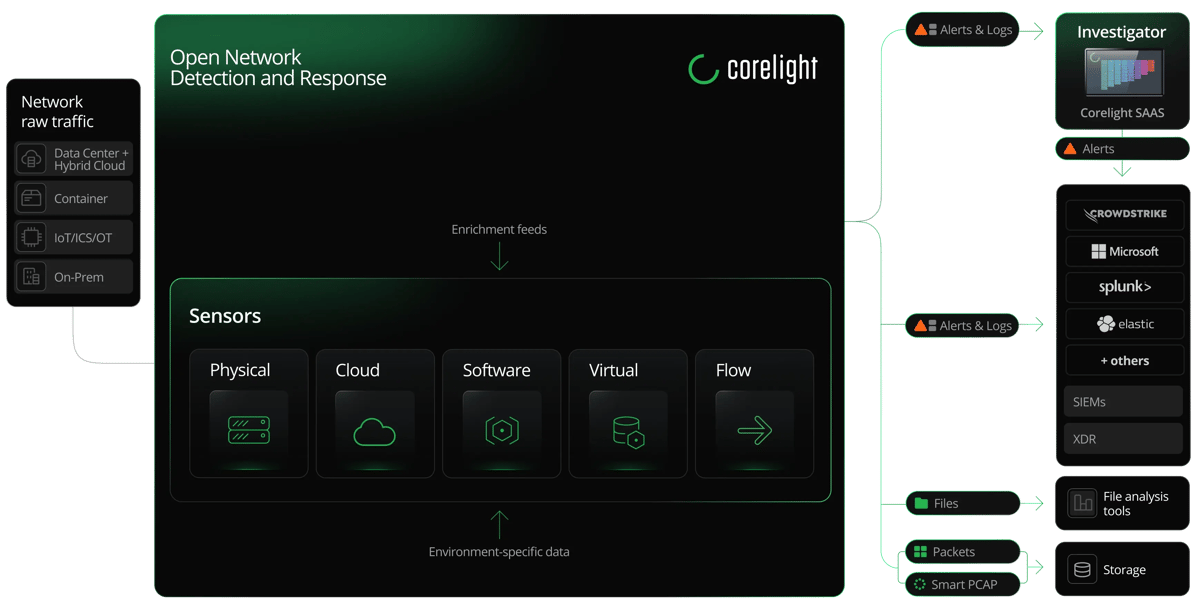
Task: Click the Splunk logo
Action: (1124, 287)
